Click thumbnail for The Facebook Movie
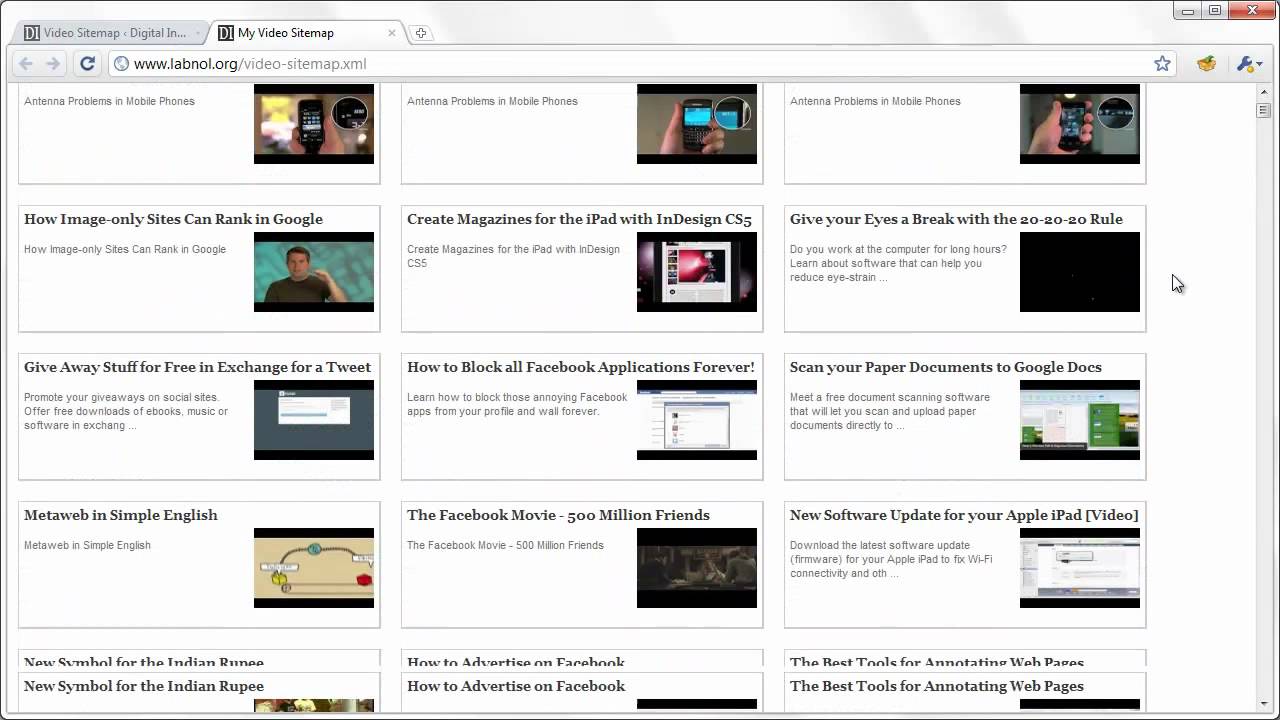The height and width of the screenshot is (720, 1280). click(697, 568)
